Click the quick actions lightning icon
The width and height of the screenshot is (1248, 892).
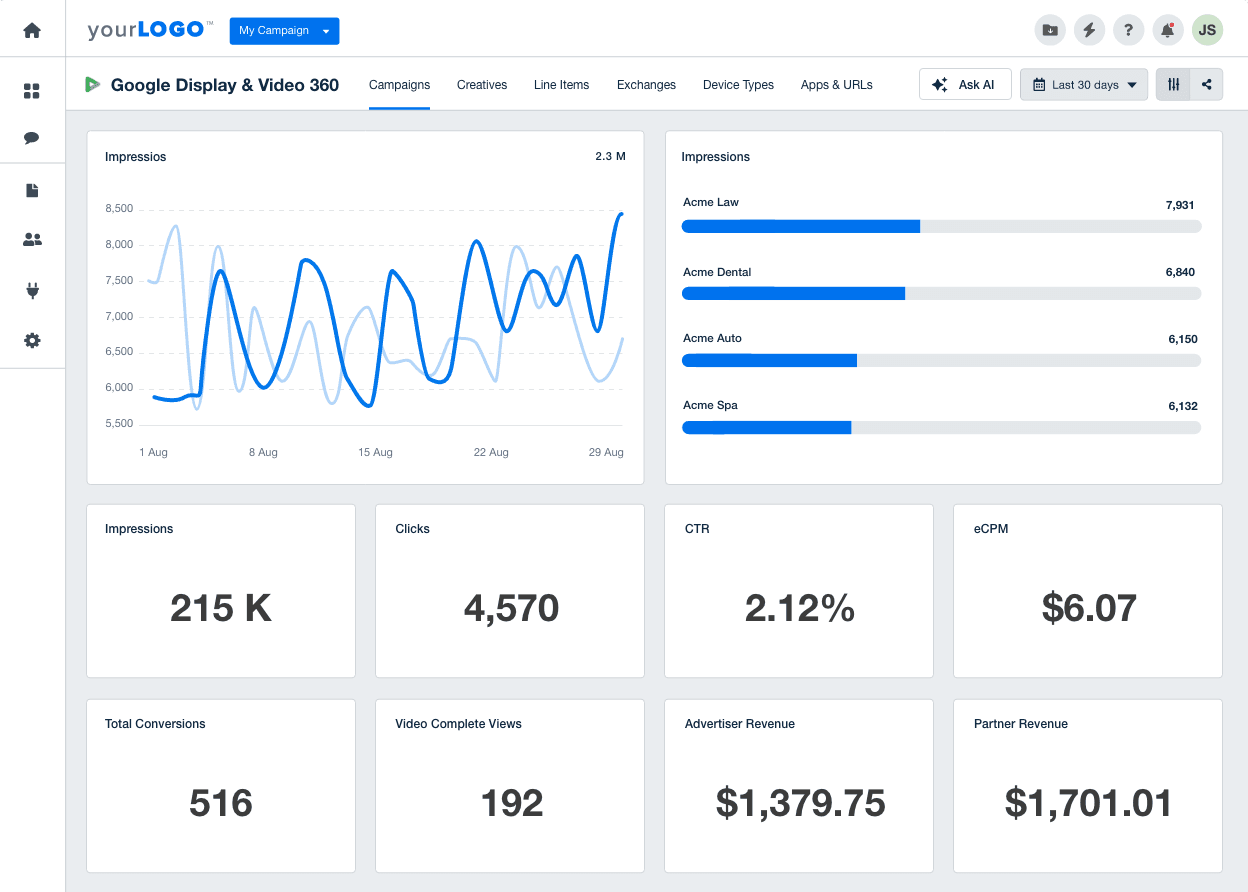click(1089, 30)
